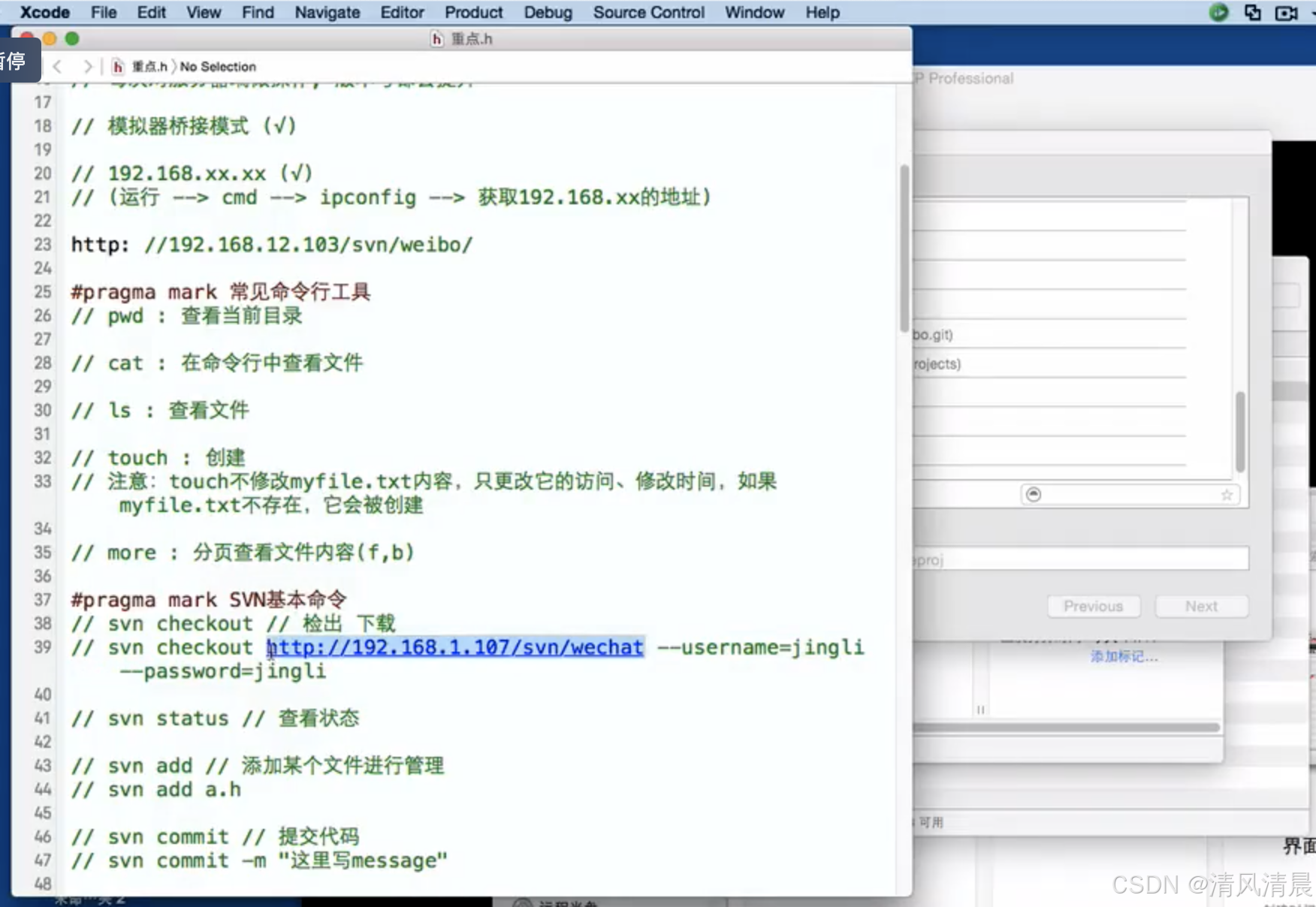1316x907 pixels.
Task: Click the '// svn status' comment line
Action: [x=215, y=718]
